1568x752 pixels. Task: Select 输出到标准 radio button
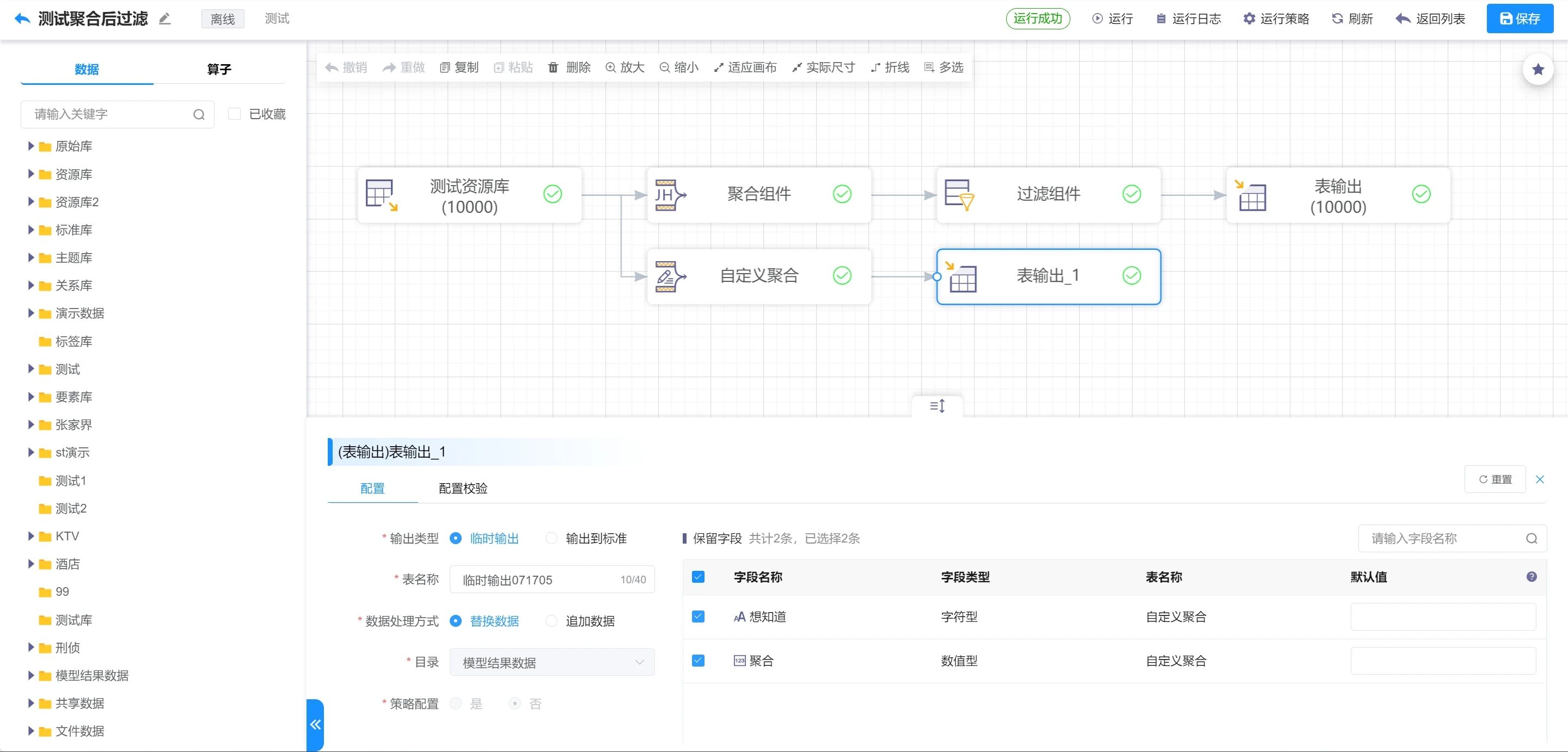(552, 539)
